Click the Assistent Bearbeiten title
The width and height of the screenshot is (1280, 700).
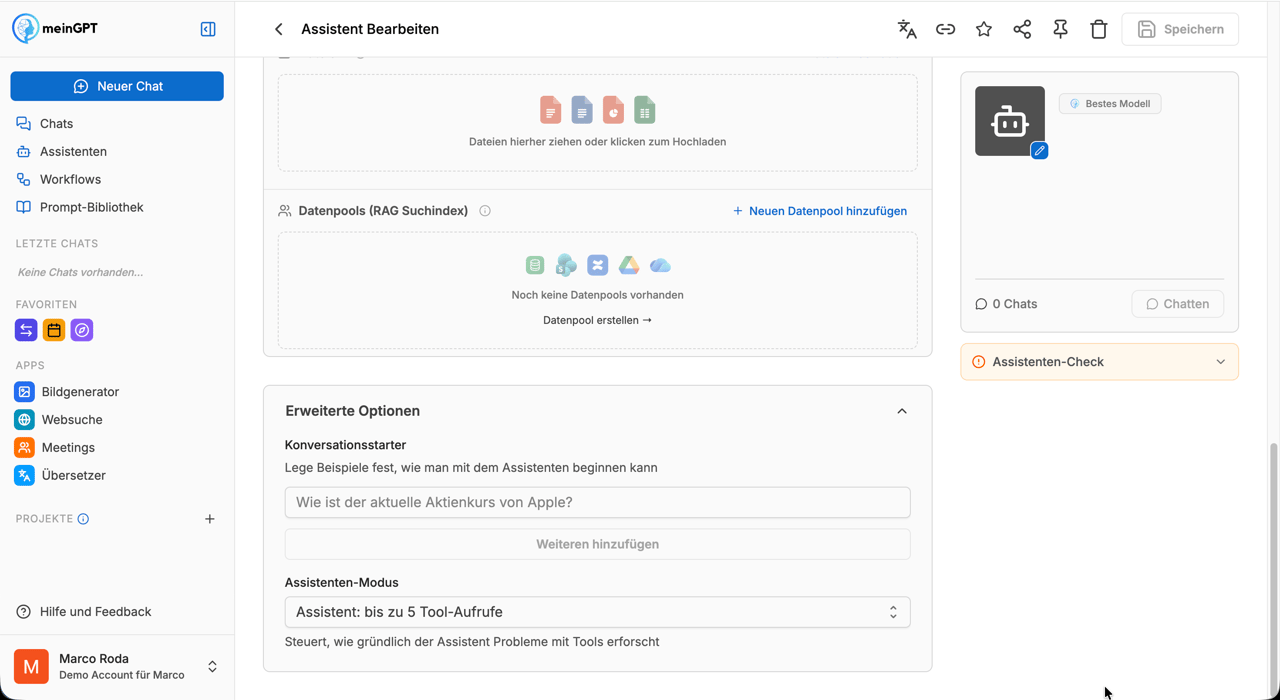(x=370, y=29)
